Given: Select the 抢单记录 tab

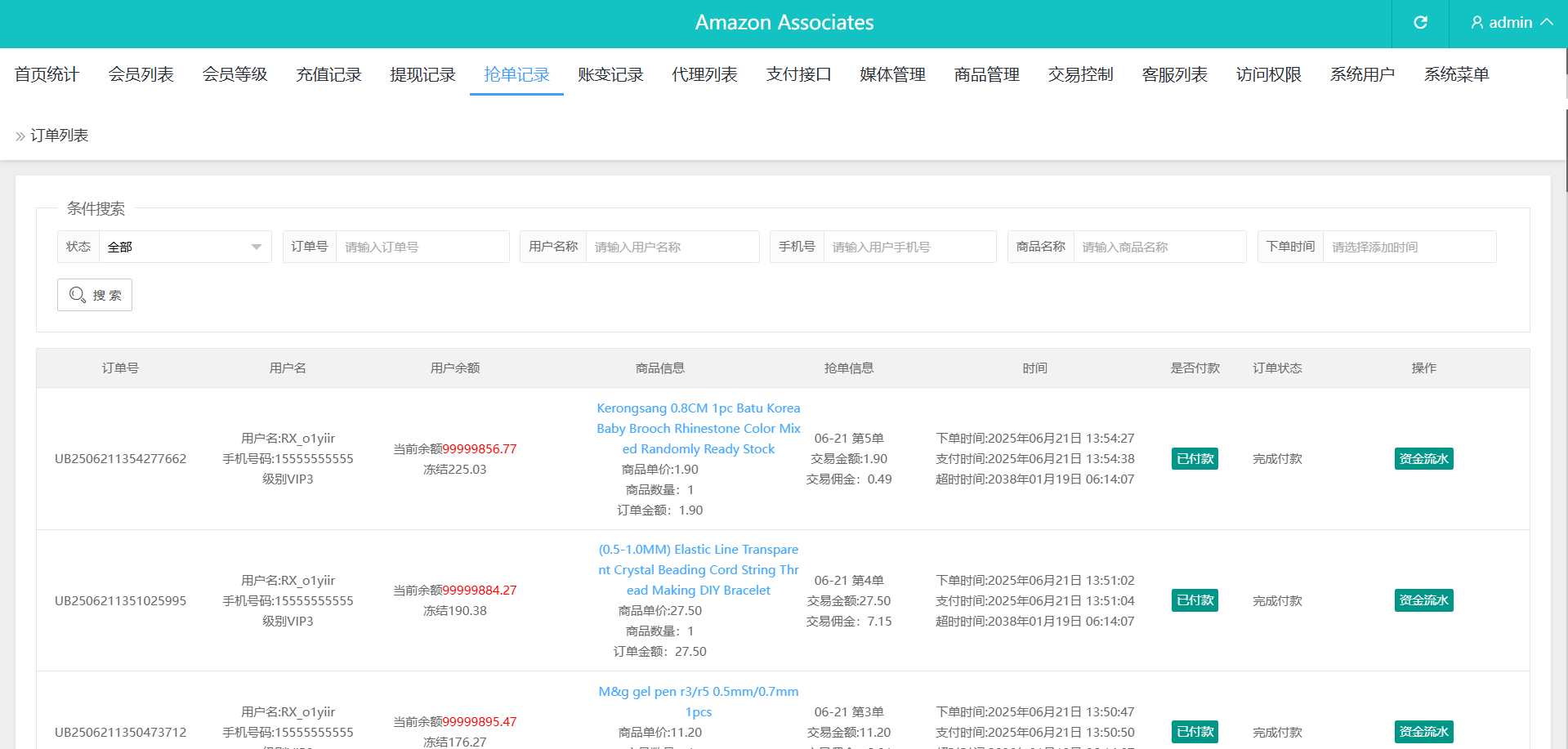Looking at the screenshot, I should [x=516, y=74].
